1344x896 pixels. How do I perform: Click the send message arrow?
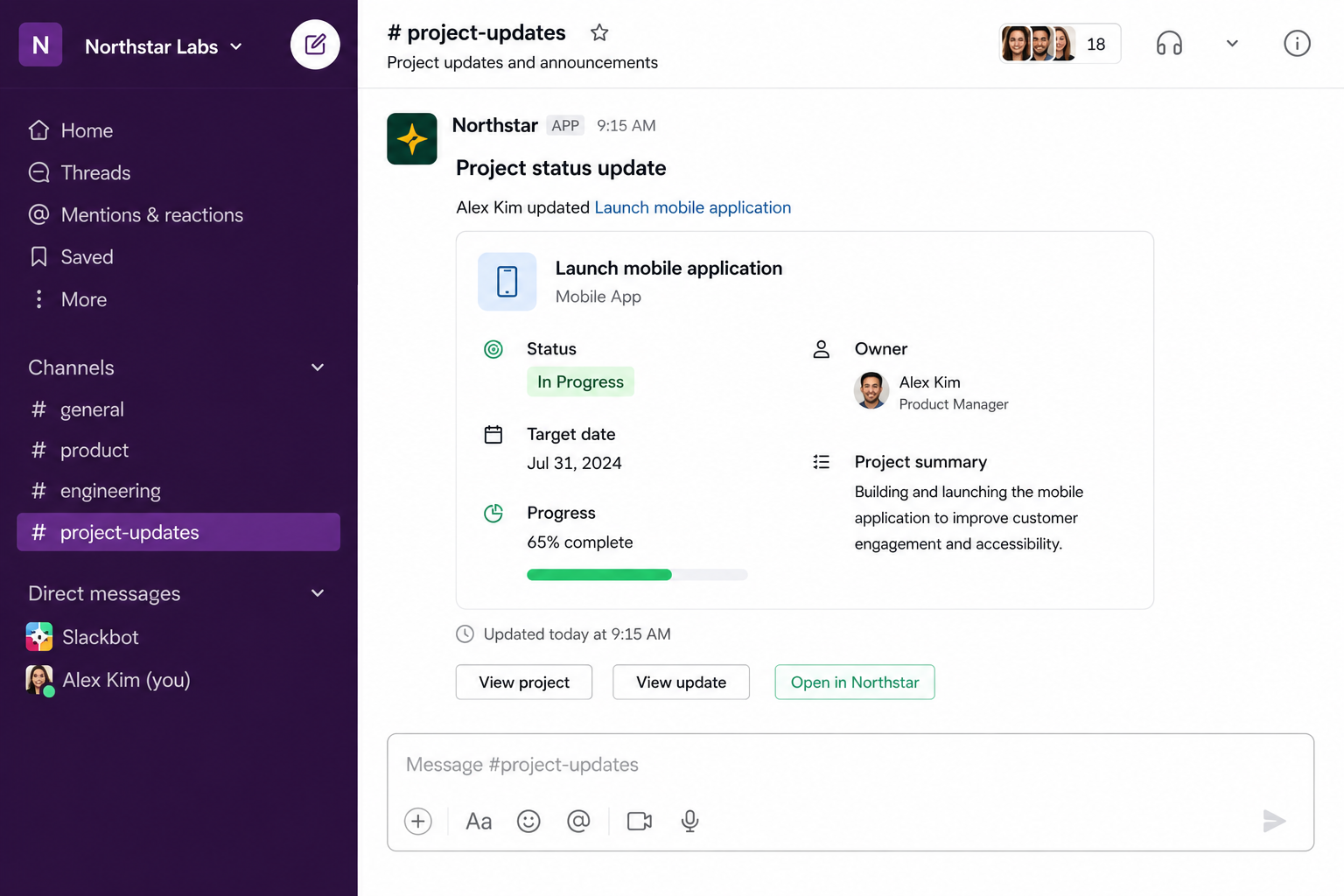click(1274, 821)
